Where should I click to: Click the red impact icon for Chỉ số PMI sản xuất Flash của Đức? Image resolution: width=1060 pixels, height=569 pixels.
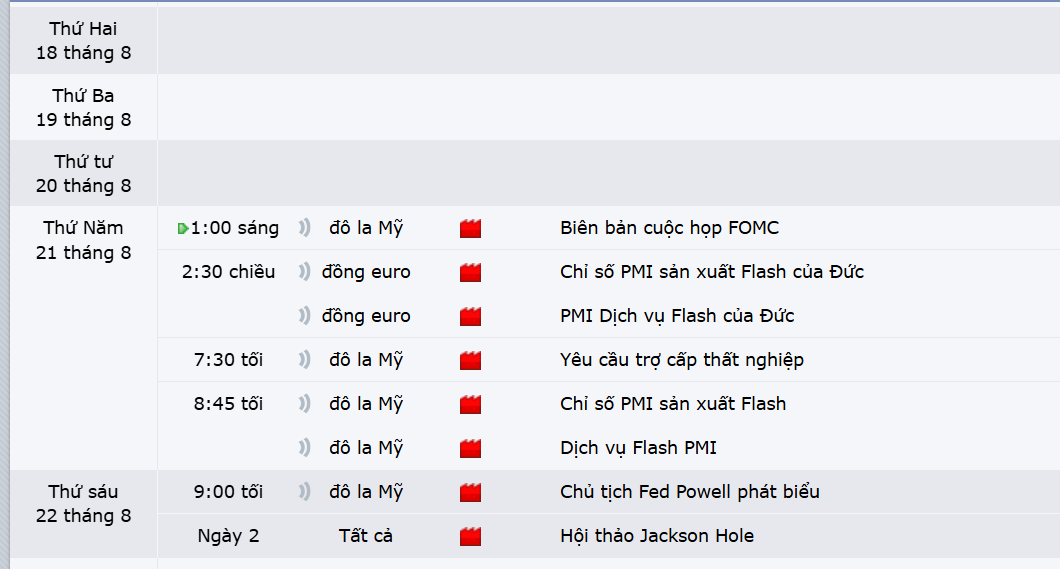[470, 272]
